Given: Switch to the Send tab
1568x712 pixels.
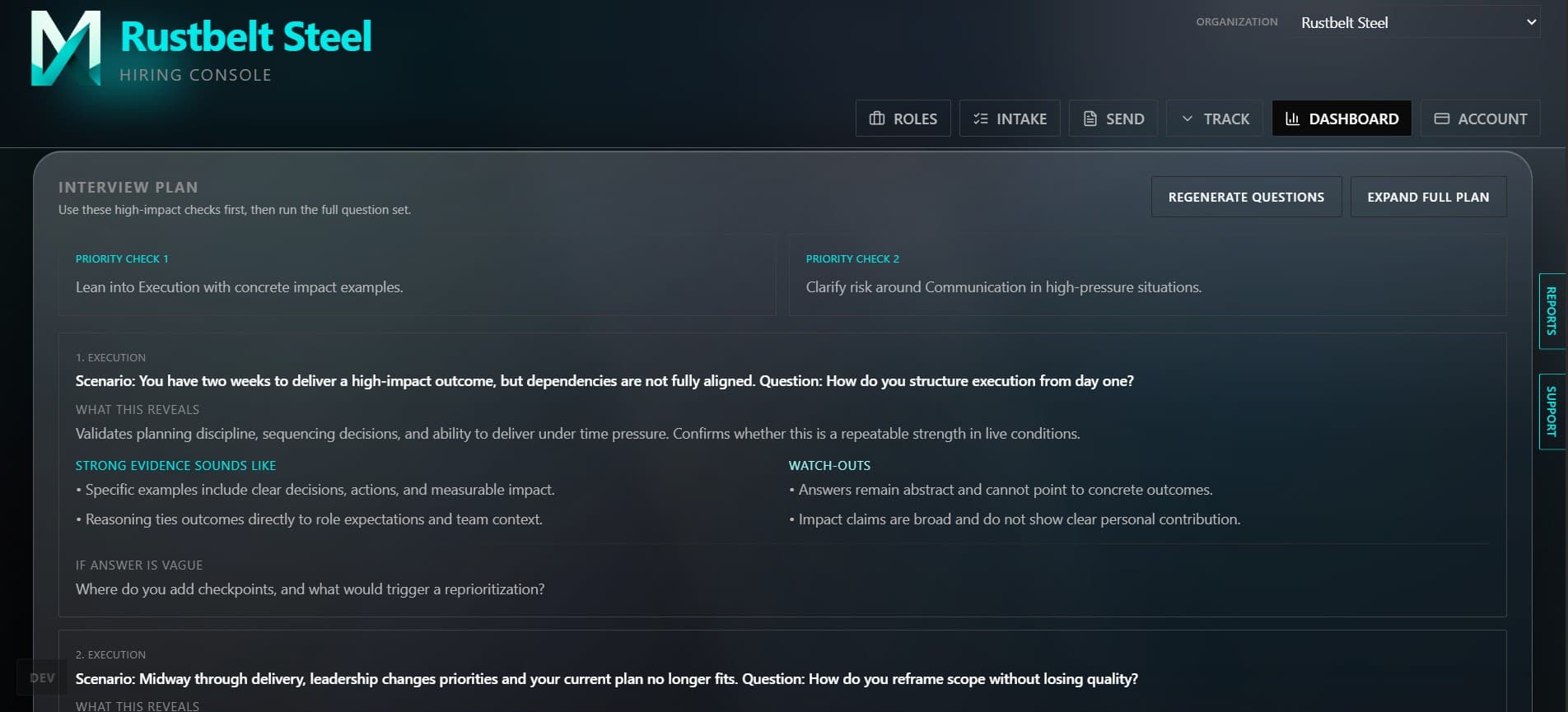Looking at the screenshot, I should point(1113,119).
